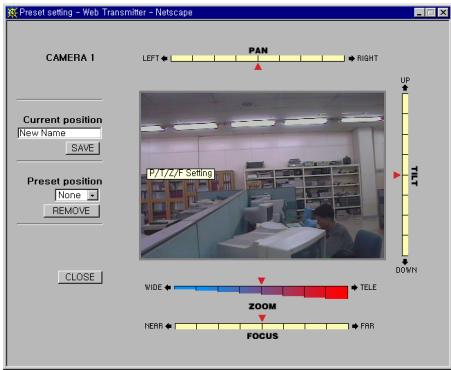Click the LEFT text beside pan bar
451x370 pixels.
point(151,58)
